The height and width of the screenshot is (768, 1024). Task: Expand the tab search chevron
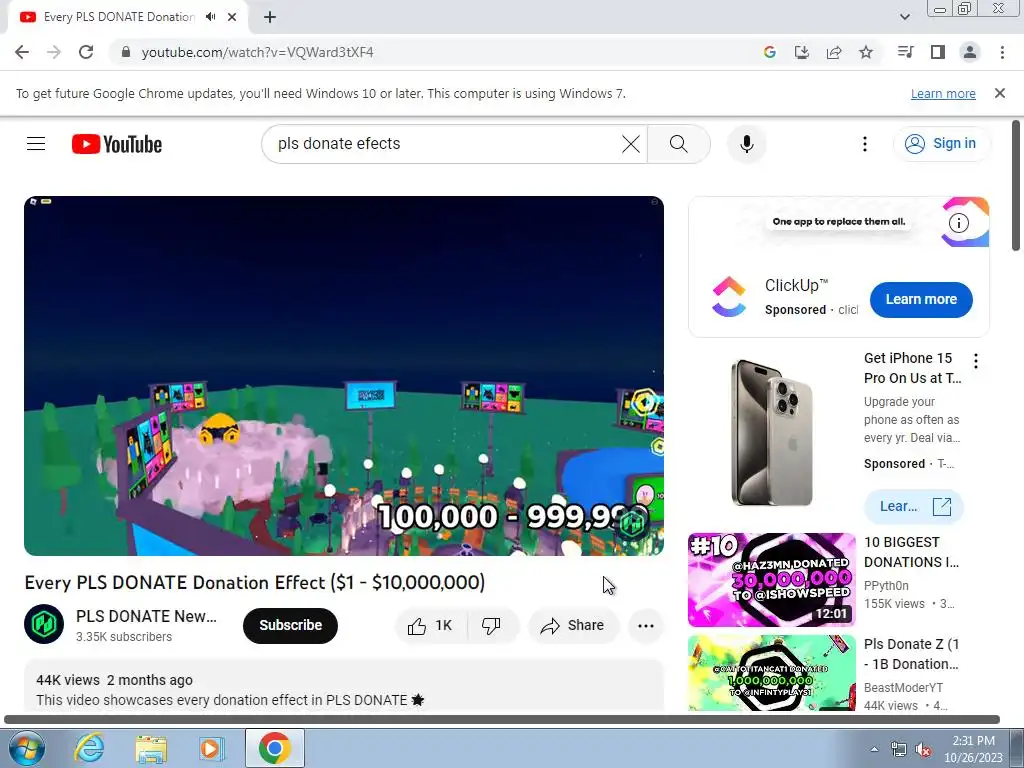tap(904, 17)
